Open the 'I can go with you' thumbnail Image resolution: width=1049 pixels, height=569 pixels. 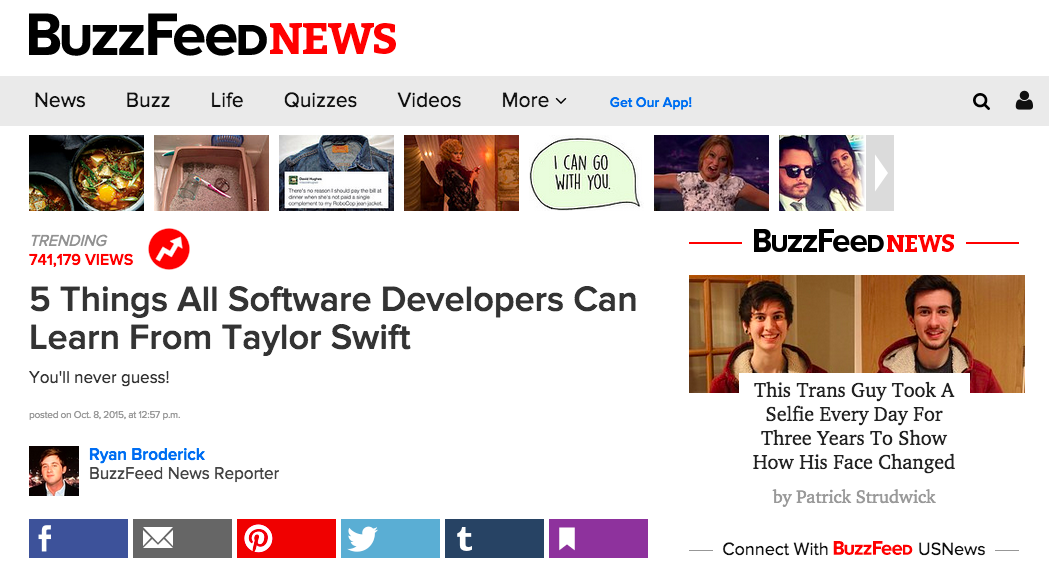586,173
